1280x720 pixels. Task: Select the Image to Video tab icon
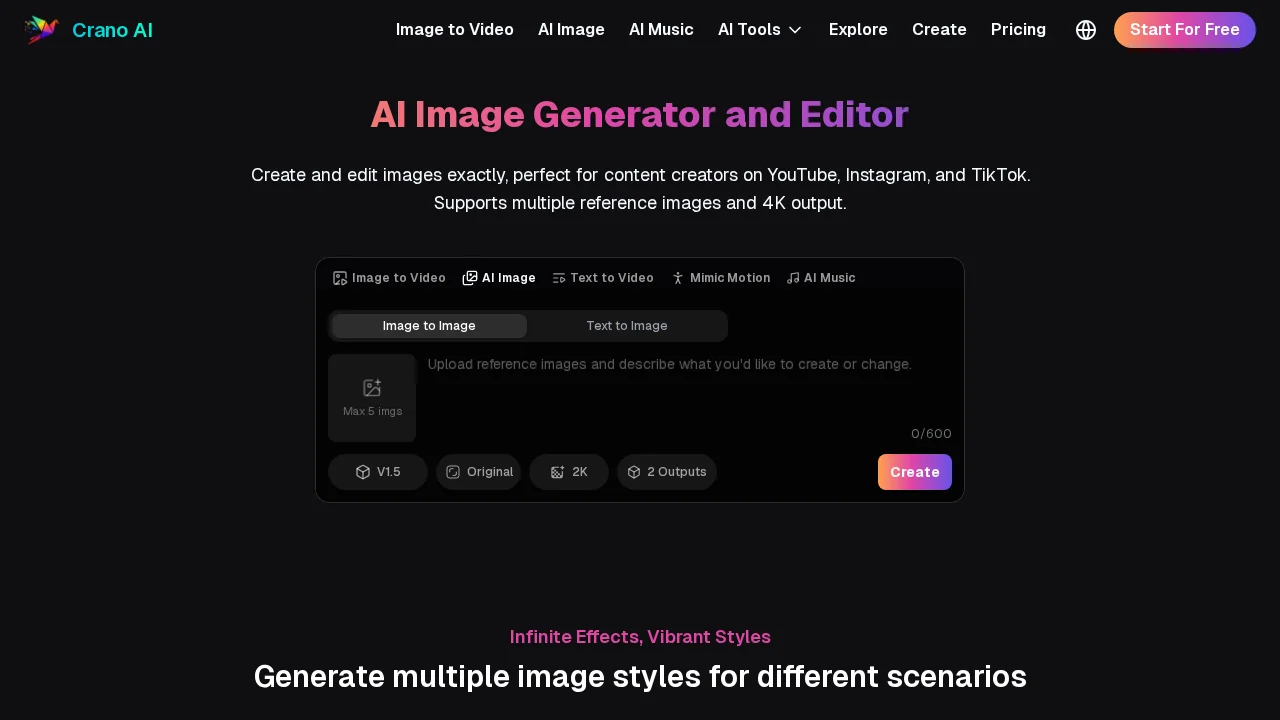(x=341, y=278)
